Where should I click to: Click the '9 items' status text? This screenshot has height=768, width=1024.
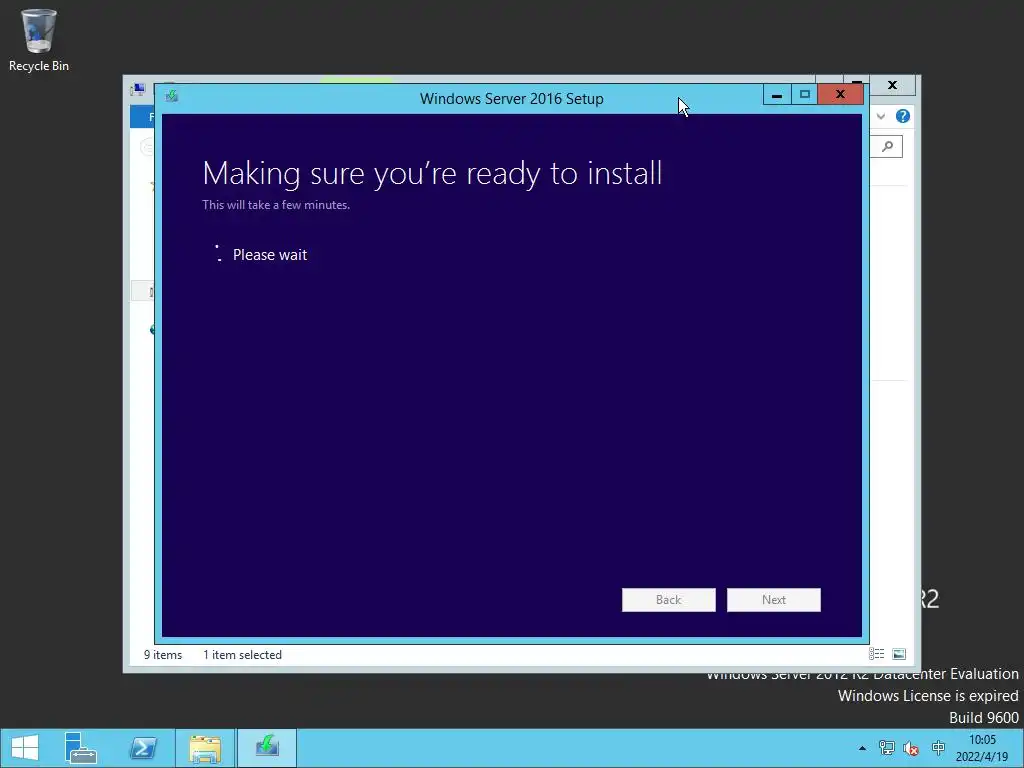click(163, 654)
